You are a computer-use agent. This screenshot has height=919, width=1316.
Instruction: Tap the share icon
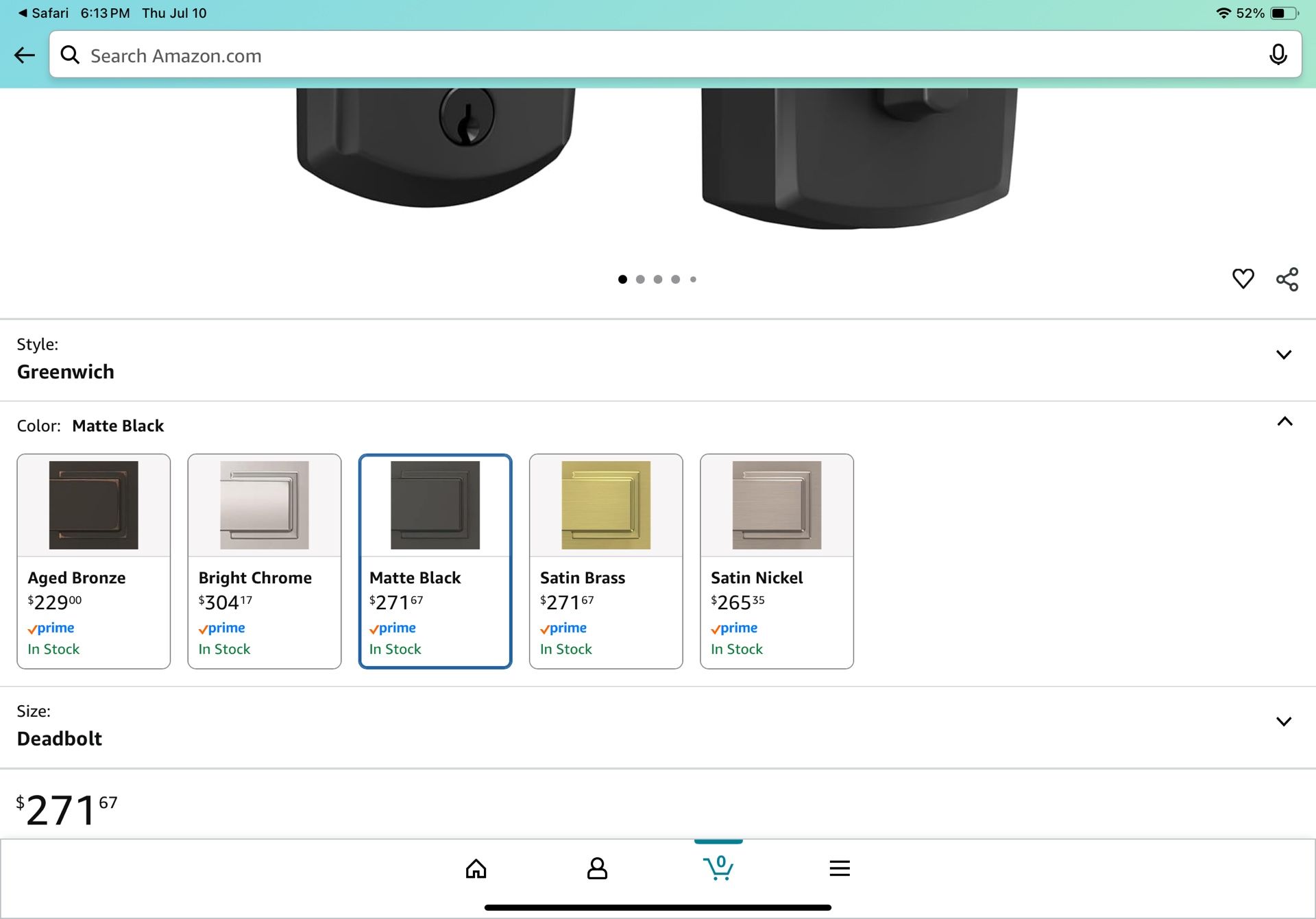[1287, 279]
